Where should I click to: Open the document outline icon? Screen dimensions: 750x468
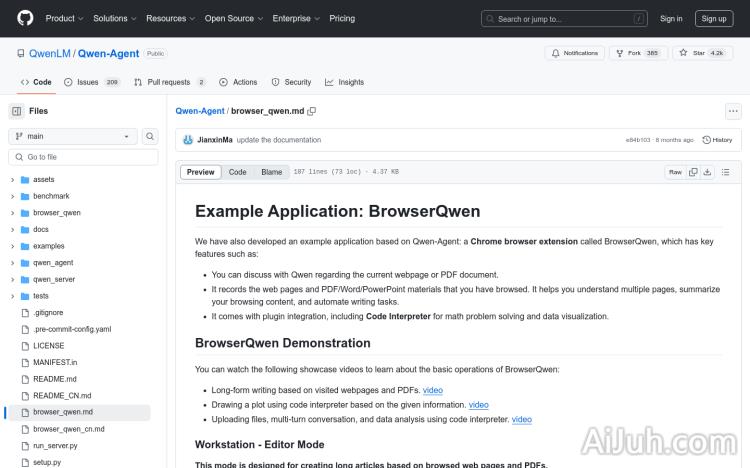(726, 172)
